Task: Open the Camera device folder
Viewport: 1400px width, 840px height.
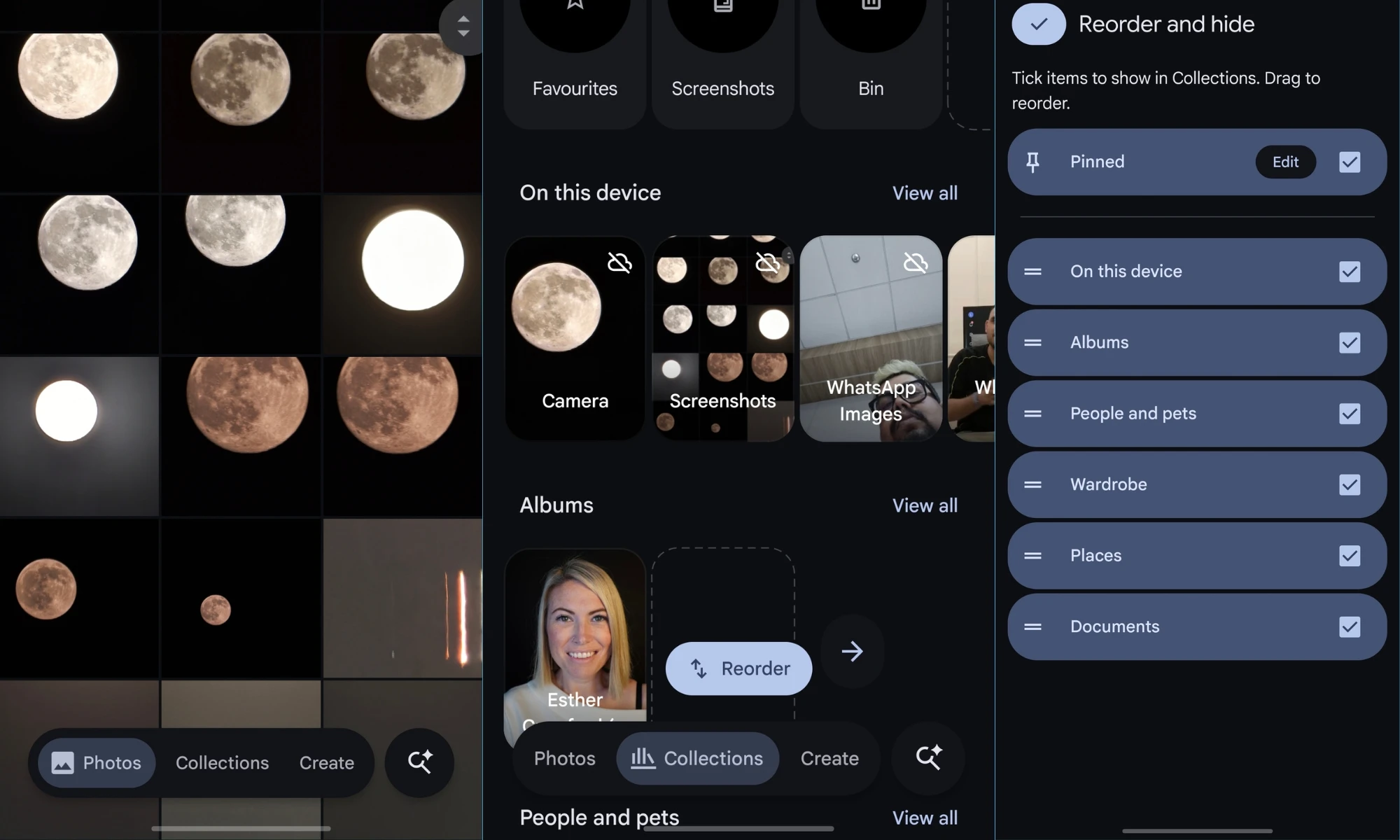Action: pos(575,339)
